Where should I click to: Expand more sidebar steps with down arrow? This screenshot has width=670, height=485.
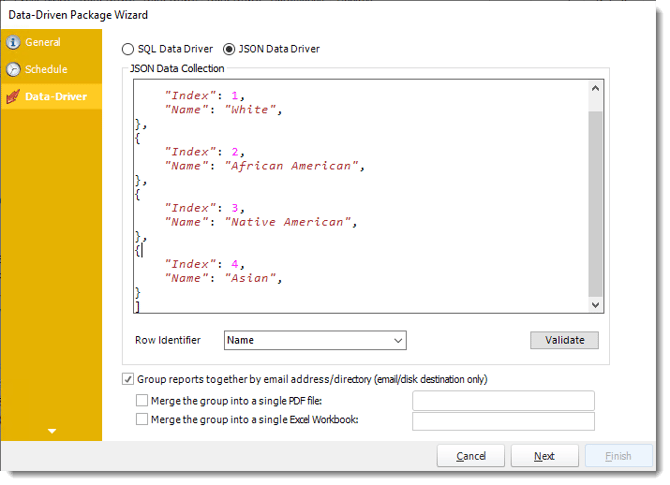tap(52, 431)
